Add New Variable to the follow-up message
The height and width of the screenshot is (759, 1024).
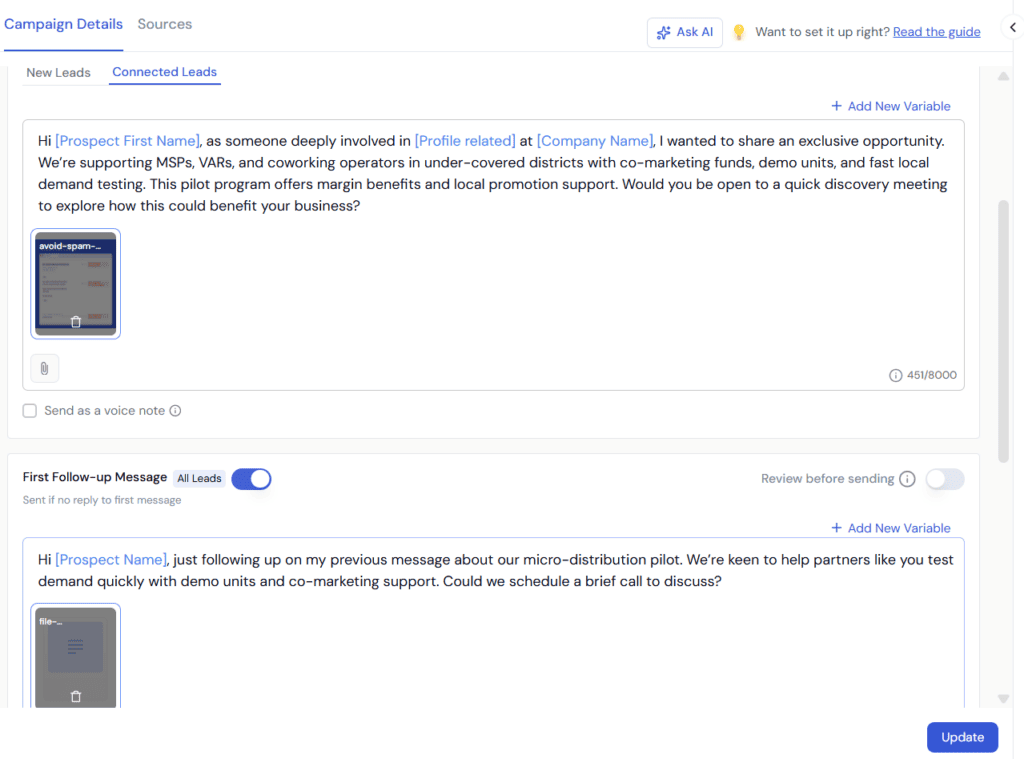891,528
